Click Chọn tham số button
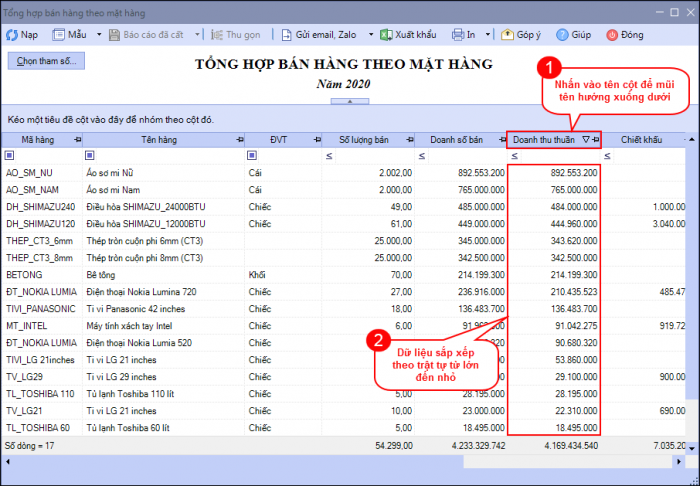Viewport: 700px width, 486px height. pos(45,61)
